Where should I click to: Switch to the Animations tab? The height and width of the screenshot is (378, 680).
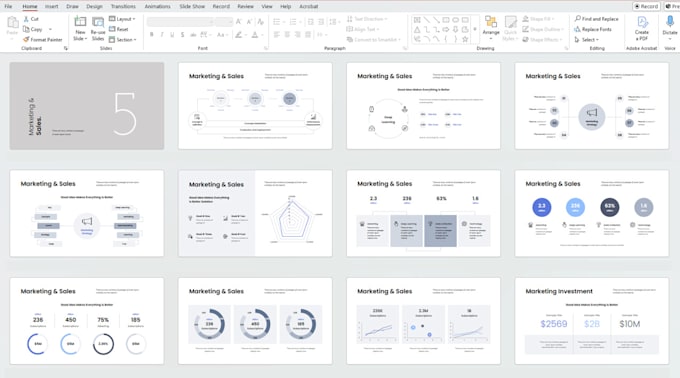point(157,7)
